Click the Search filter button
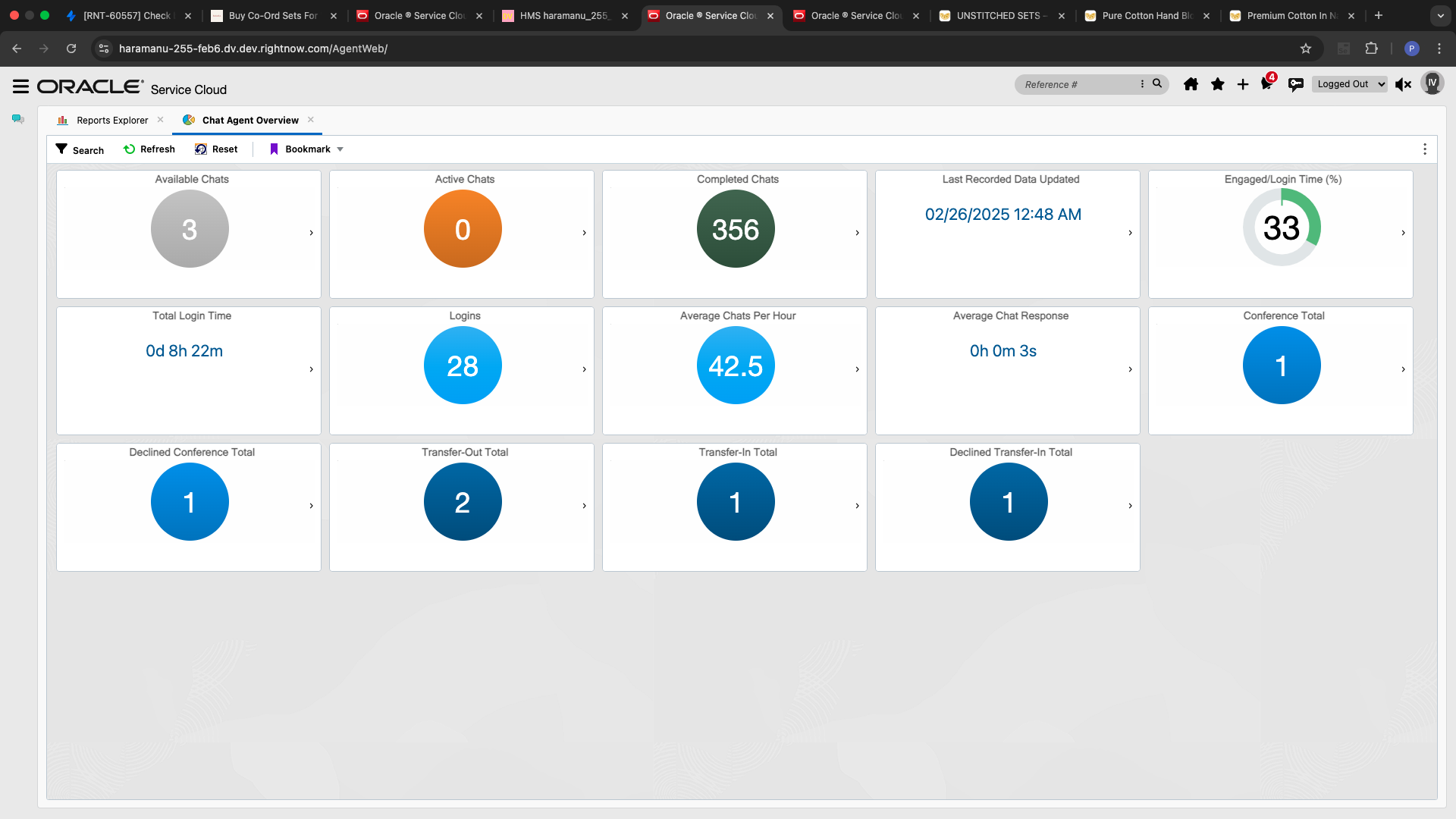 80,149
